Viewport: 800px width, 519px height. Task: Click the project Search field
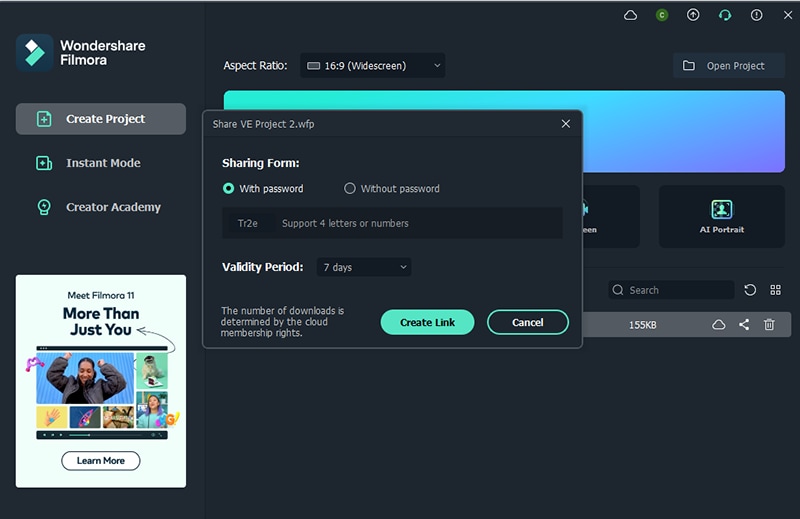click(x=671, y=290)
